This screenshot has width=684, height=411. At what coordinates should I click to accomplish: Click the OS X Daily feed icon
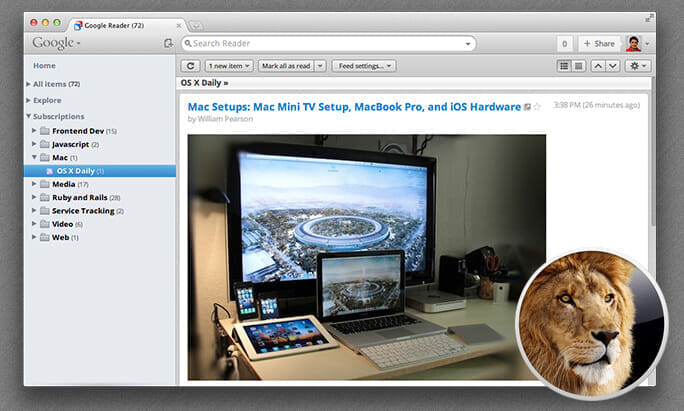(x=49, y=171)
